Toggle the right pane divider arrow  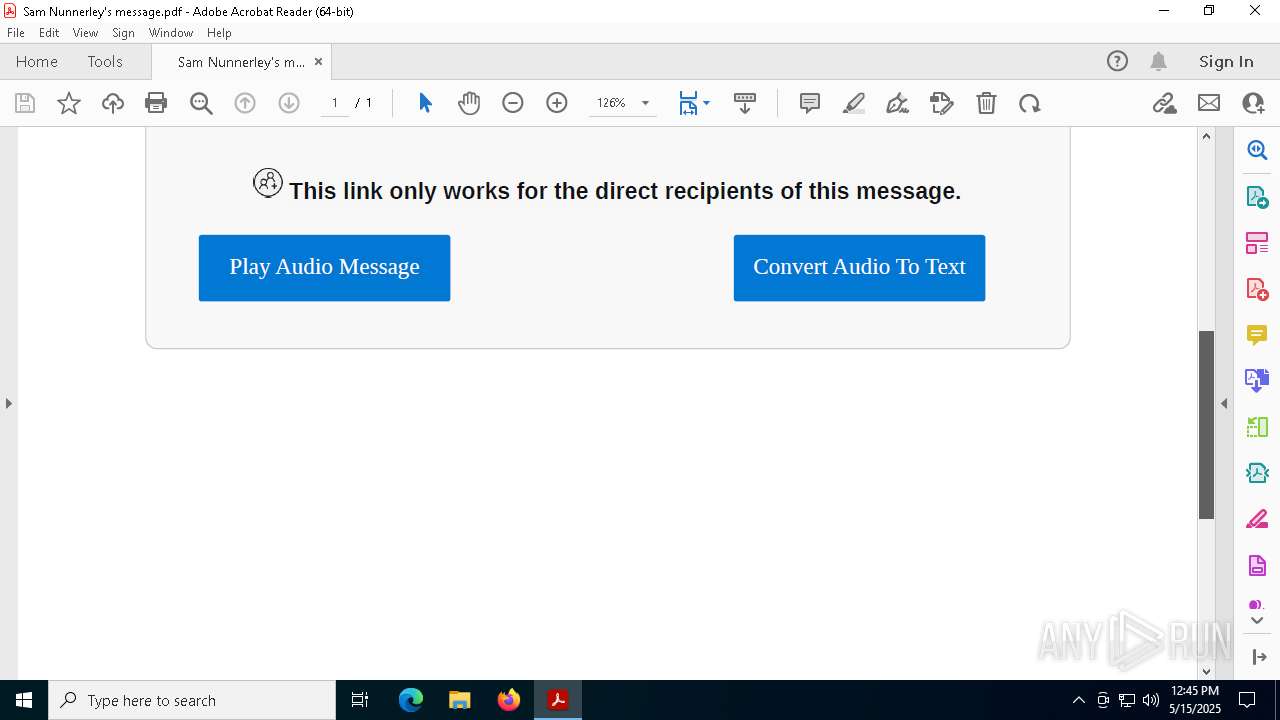coord(1224,404)
